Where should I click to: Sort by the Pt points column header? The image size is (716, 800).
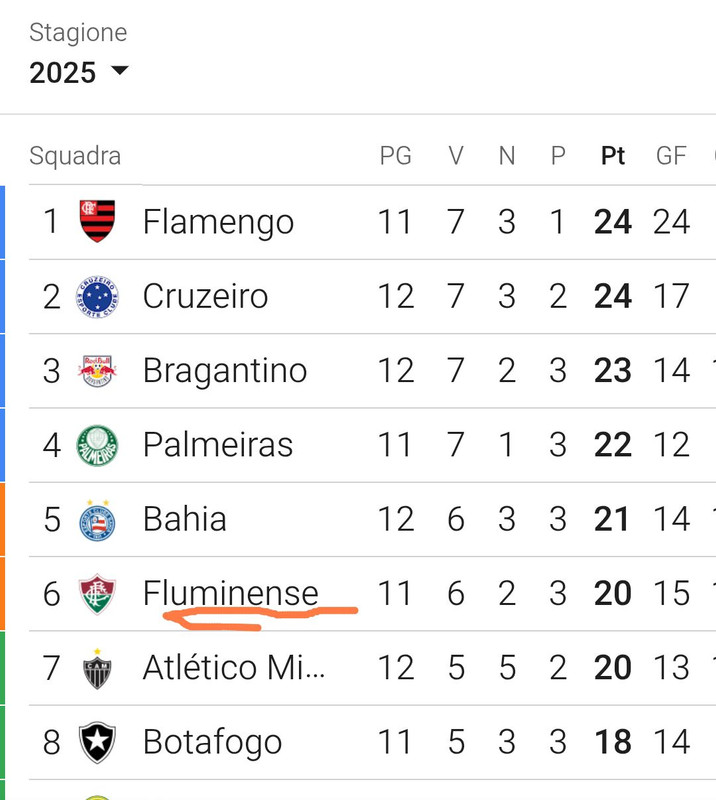click(613, 156)
